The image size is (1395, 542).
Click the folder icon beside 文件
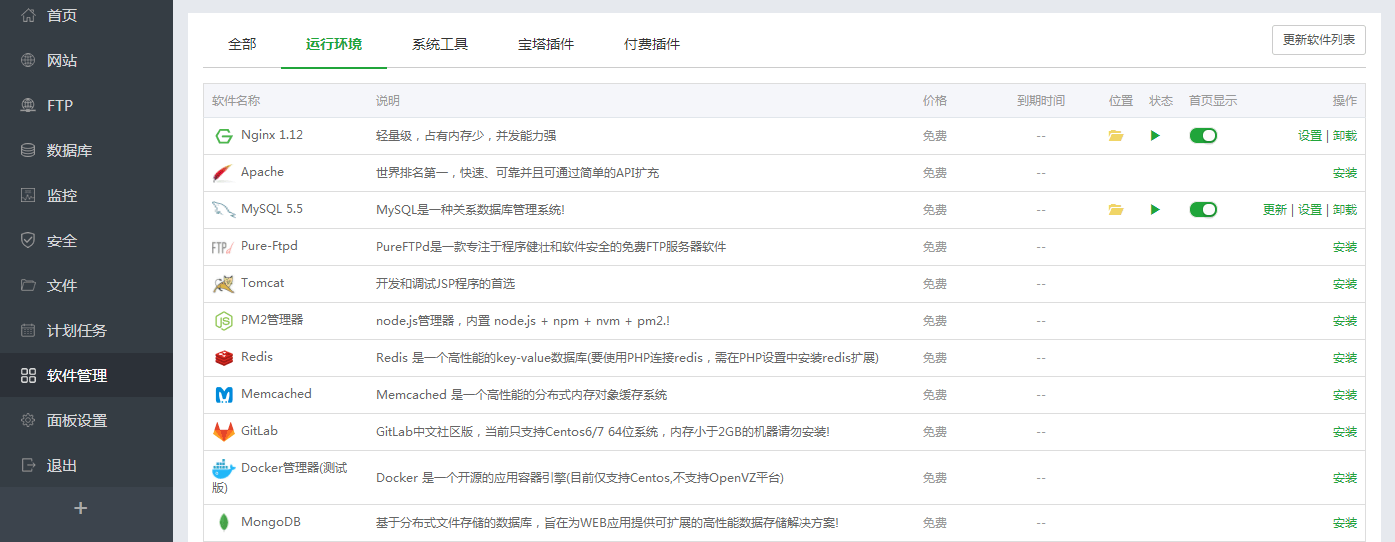28,285
